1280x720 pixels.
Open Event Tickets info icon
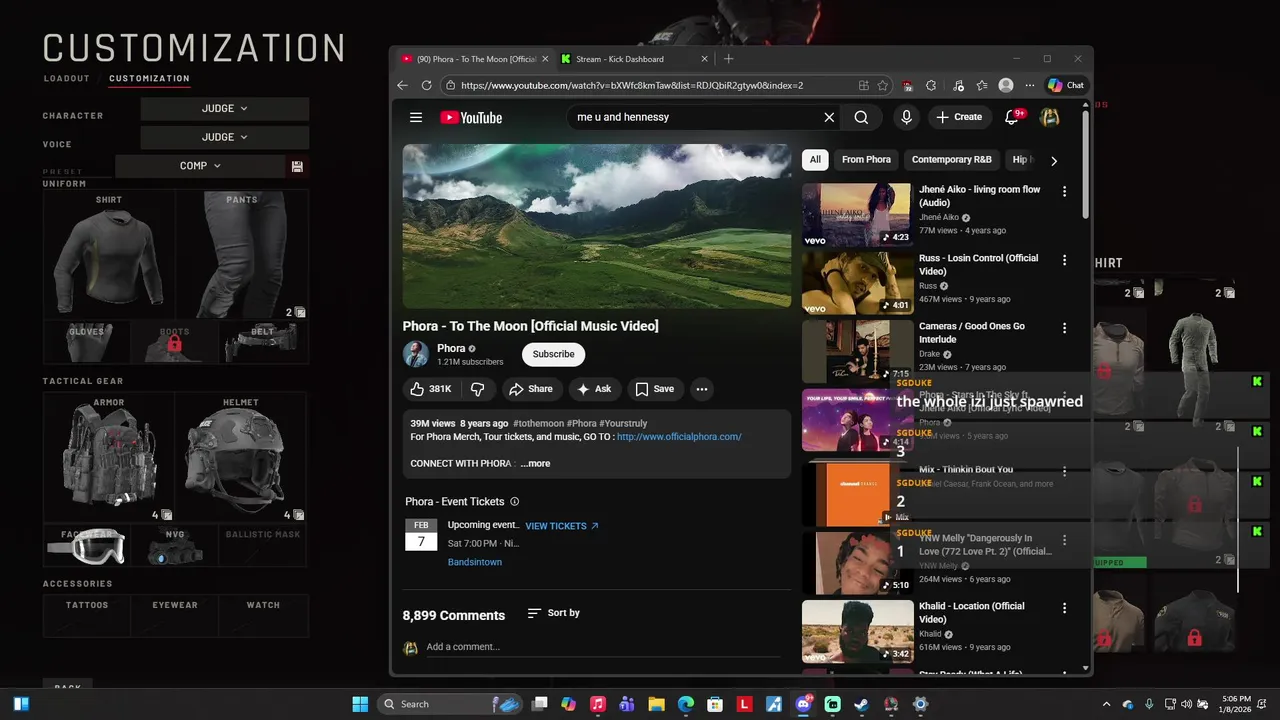pos(515,502)
